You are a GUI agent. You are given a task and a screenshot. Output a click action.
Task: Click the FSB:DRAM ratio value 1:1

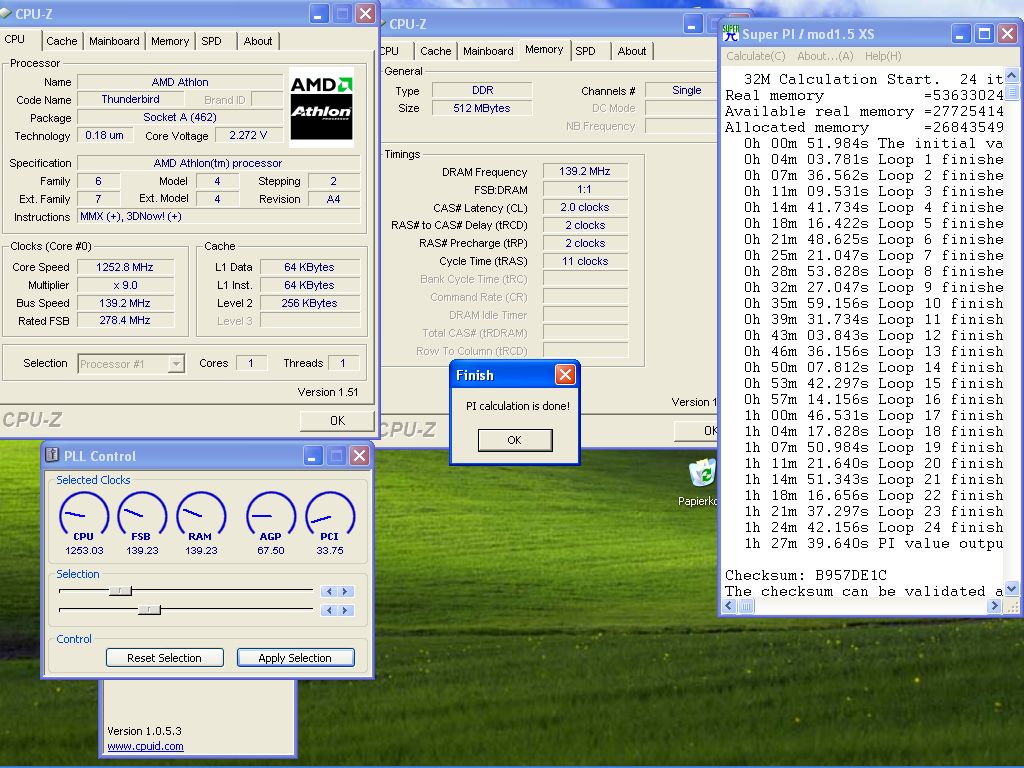584,189
